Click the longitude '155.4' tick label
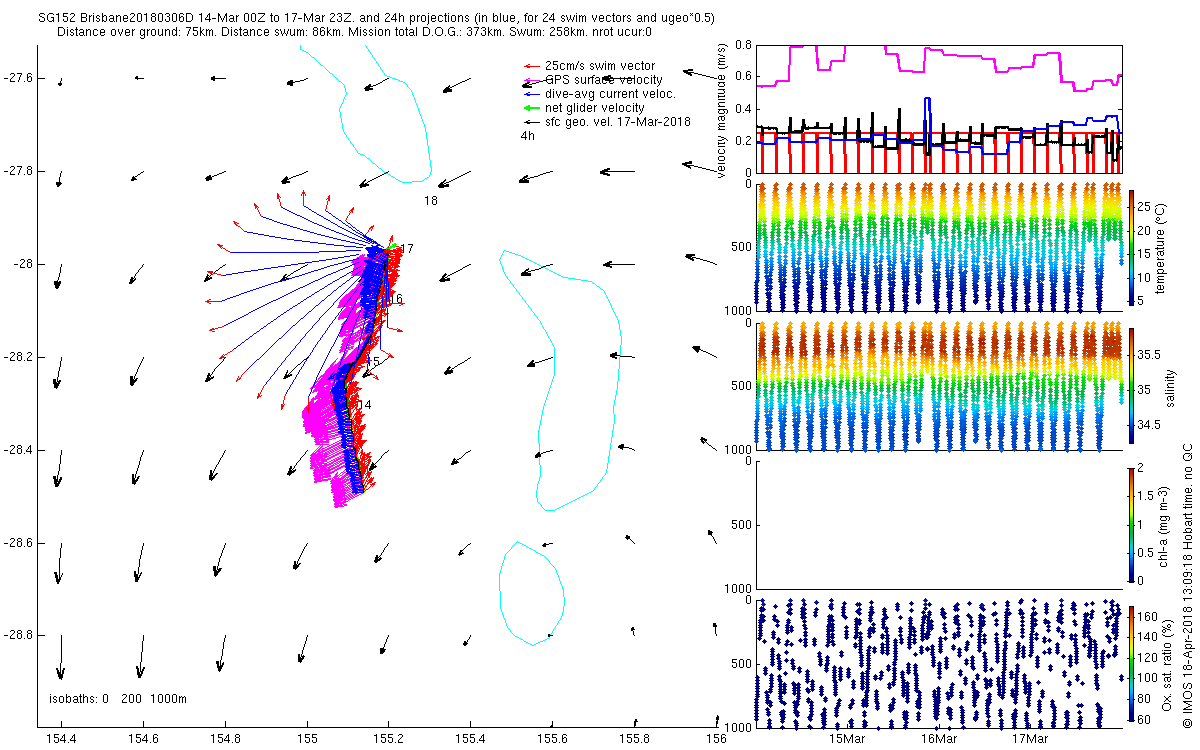 (x=470, y=738)
